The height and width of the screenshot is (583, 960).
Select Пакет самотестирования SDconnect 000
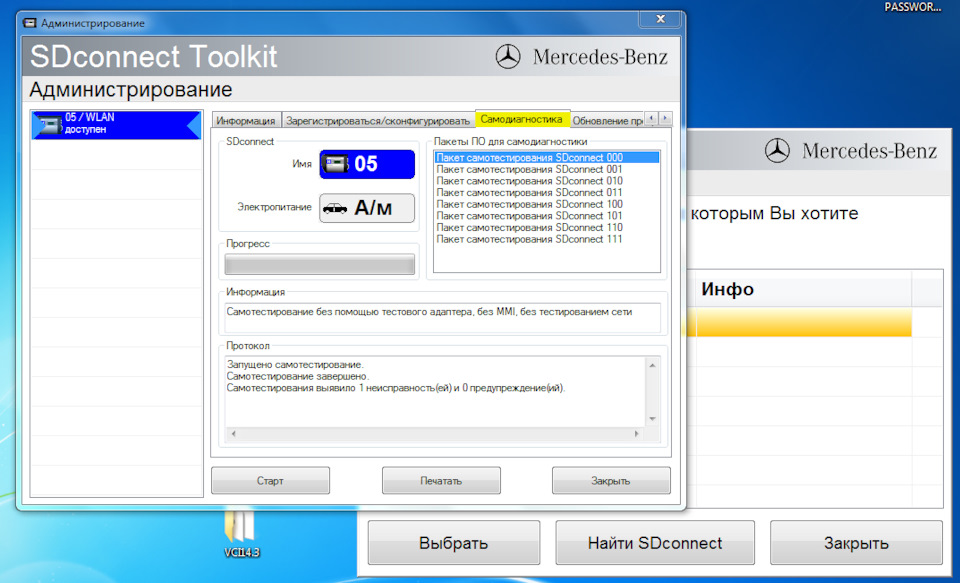(x=547, y=158)
